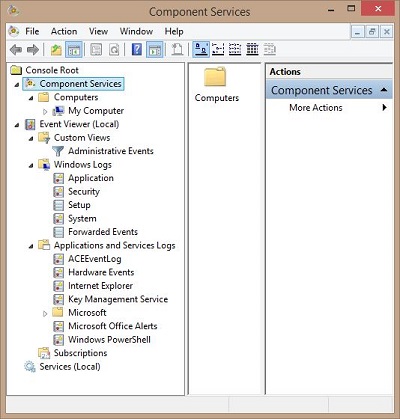This screenshot has height=419, width=400.
Task: Open Help via blue question mark icon
Action: (x=137, y=50)
